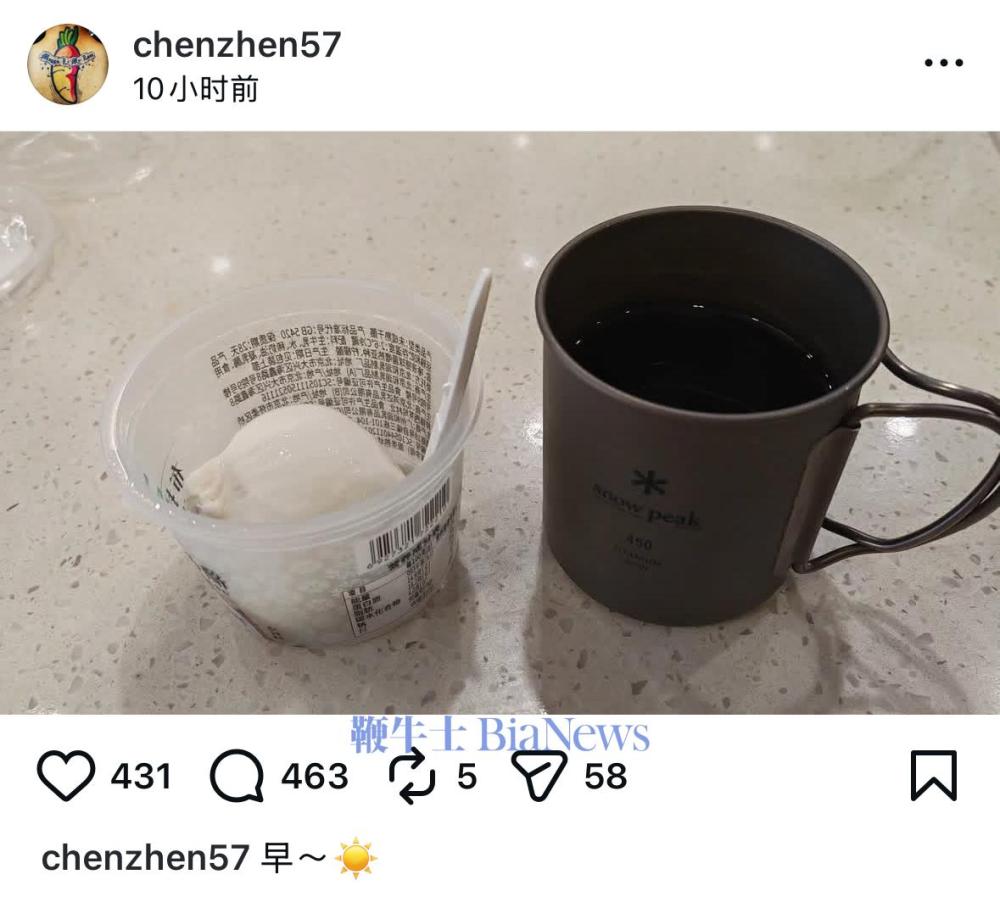Image resolution: width=1000 pixels, height=919 pixels.
Task: Open the repost count showing 5
Action: pos(467,776)
